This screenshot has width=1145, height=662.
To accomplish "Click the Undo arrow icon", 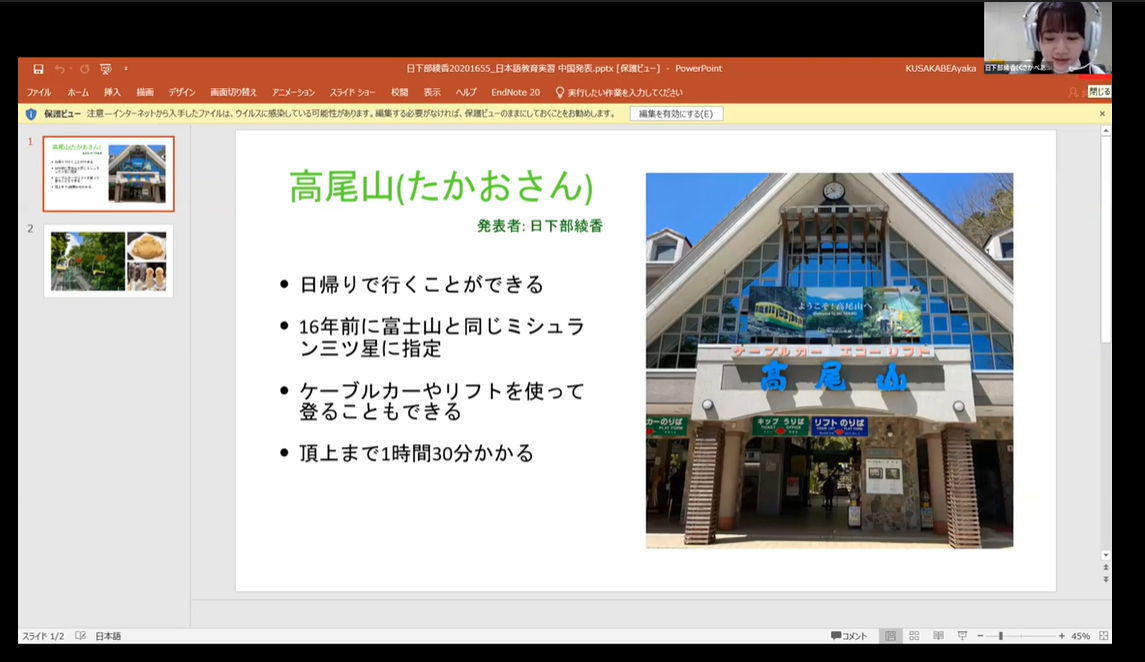I will pyautogui.click(x=59, y=69).
